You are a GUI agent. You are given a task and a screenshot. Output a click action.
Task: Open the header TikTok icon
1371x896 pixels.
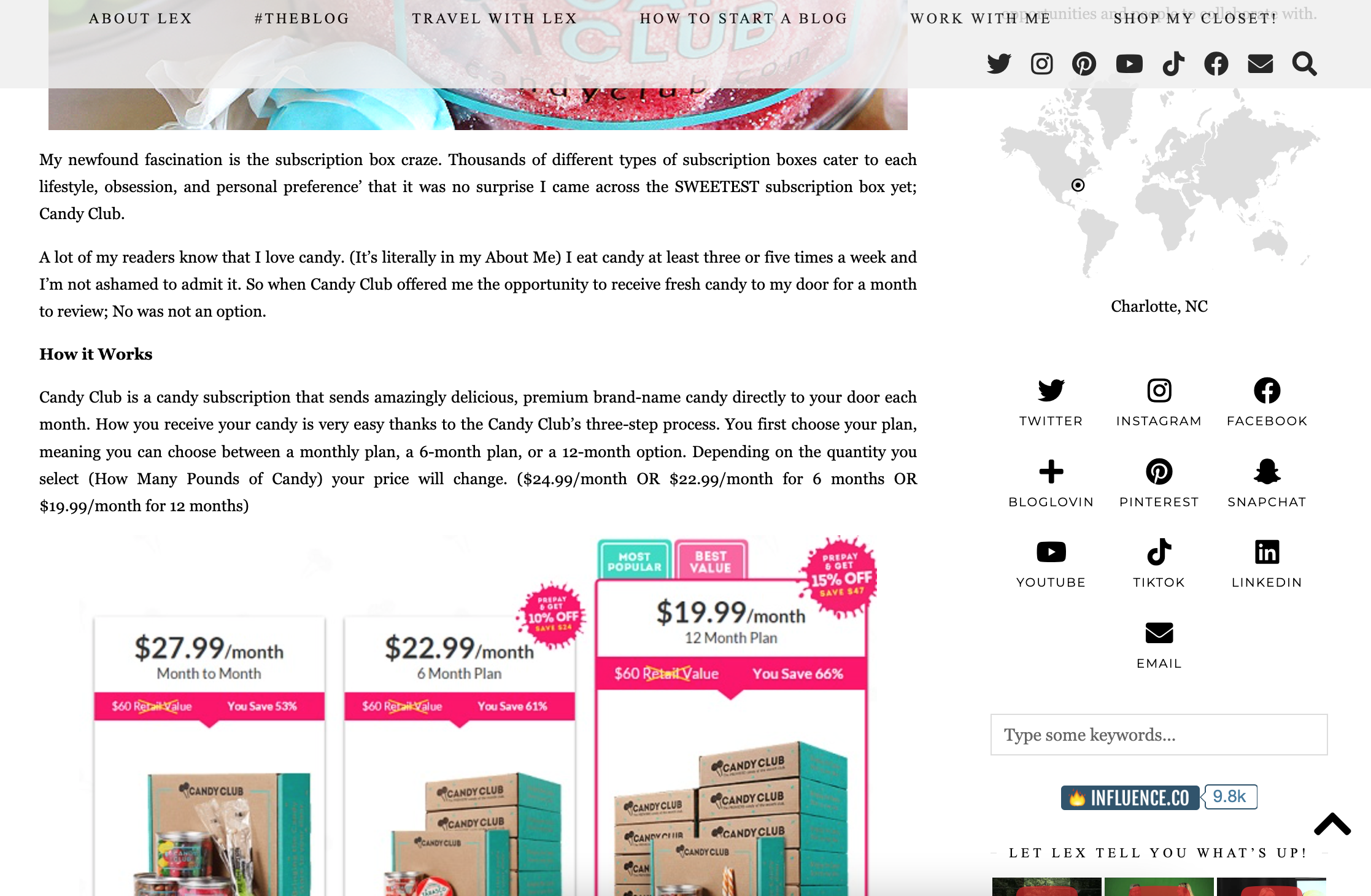tap(1173, 64)
